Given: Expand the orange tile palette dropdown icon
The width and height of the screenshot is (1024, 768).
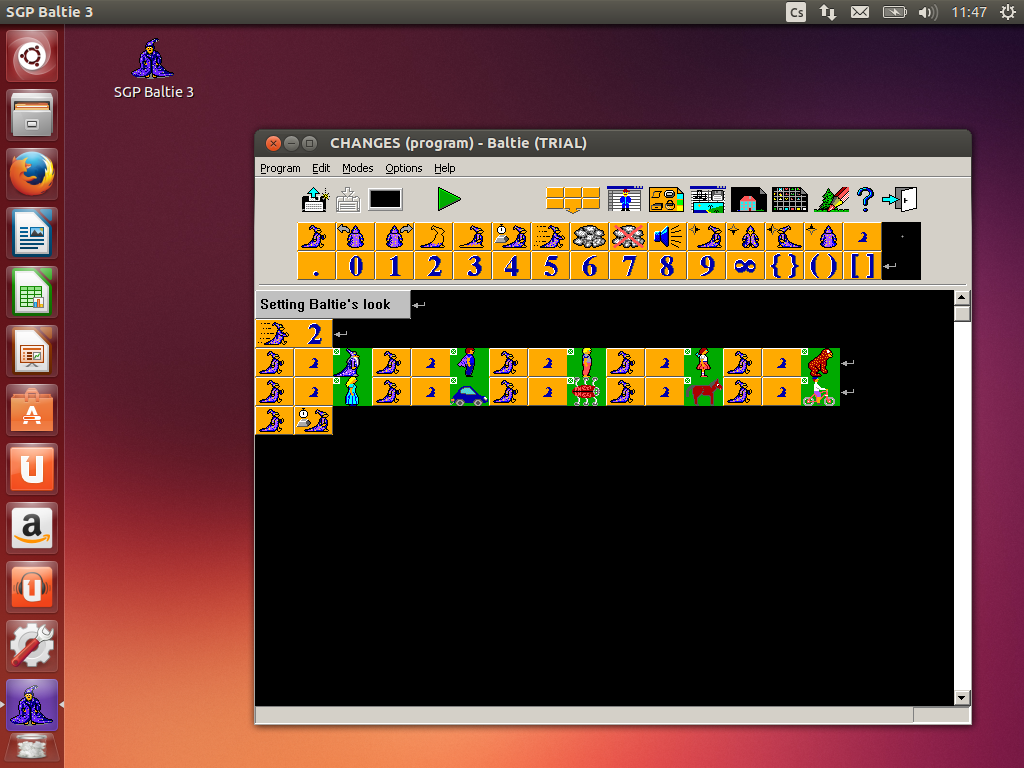Looking at the screenshot, I should click(573, 199).
